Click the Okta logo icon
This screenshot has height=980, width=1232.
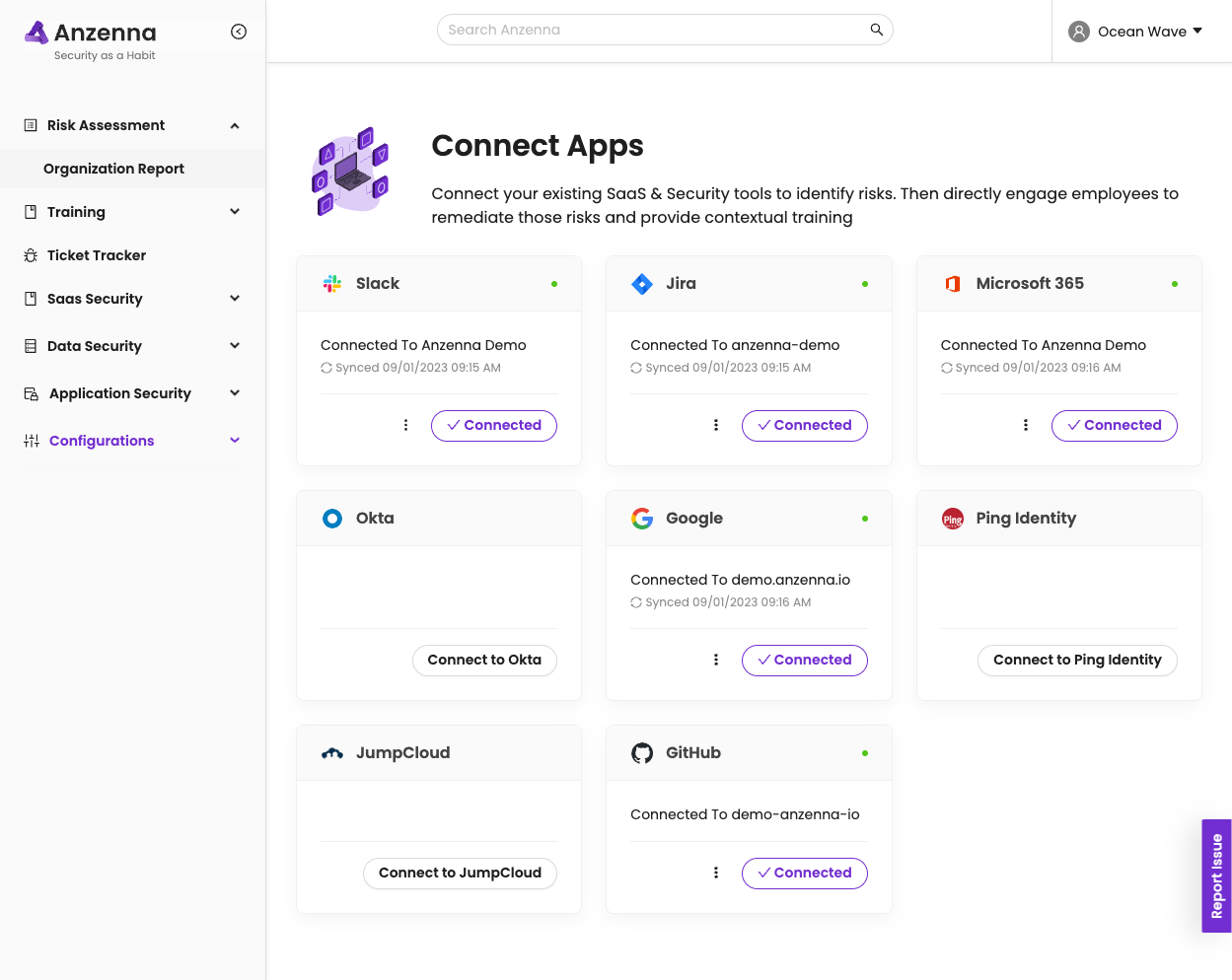[x=332, y=519]
